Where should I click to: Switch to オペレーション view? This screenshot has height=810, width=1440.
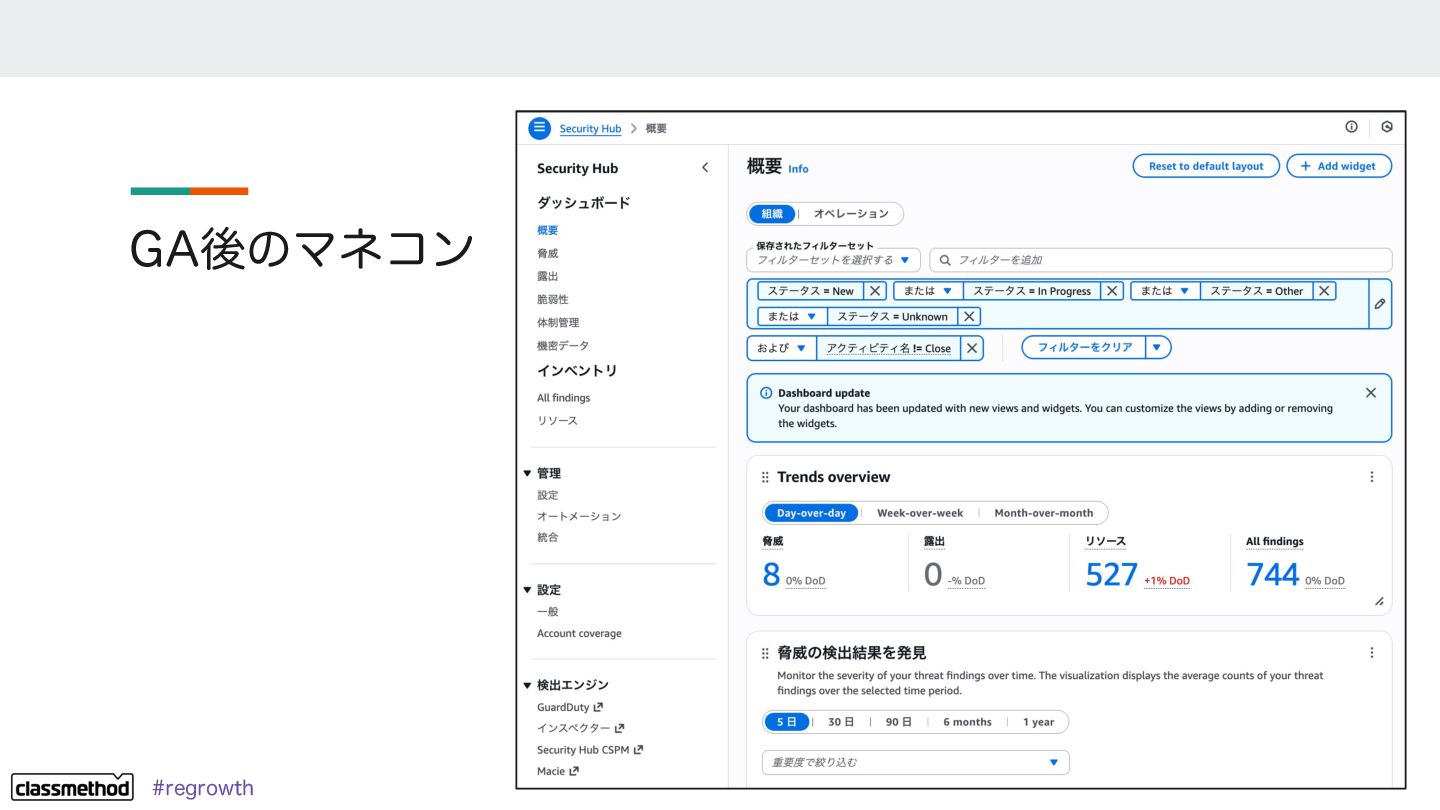pyautogui.click(x=851, y=214)
